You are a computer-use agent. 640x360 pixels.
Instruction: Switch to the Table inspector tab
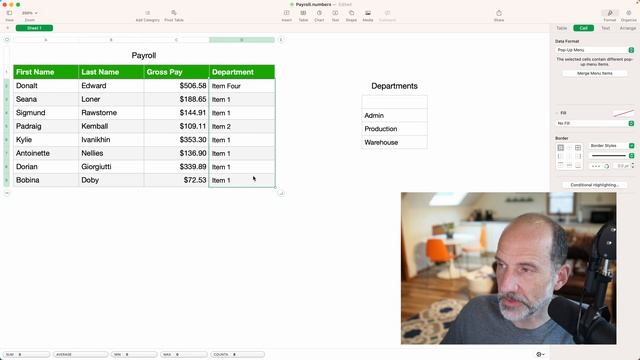tap(562, 28)
